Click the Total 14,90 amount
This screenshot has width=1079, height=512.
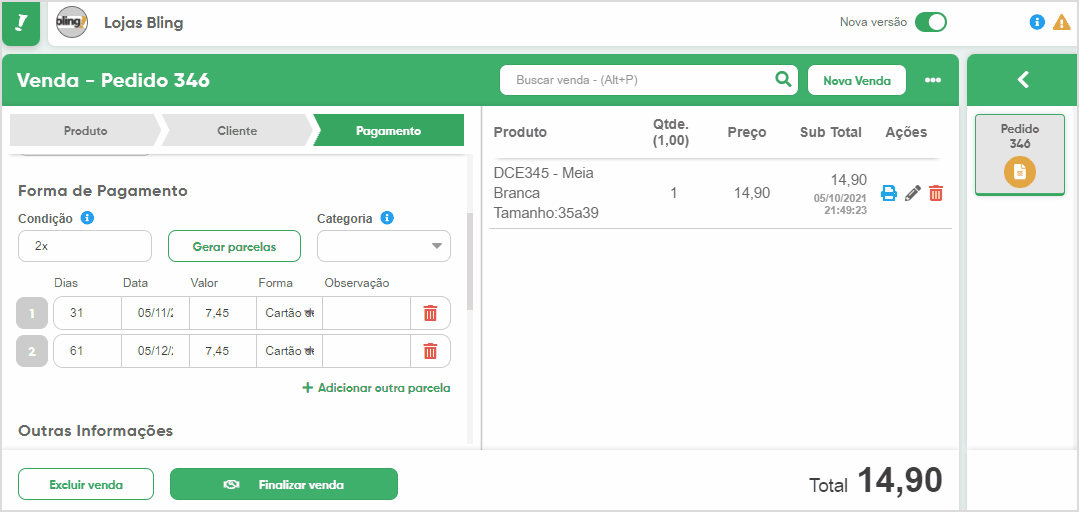point(900,480)
